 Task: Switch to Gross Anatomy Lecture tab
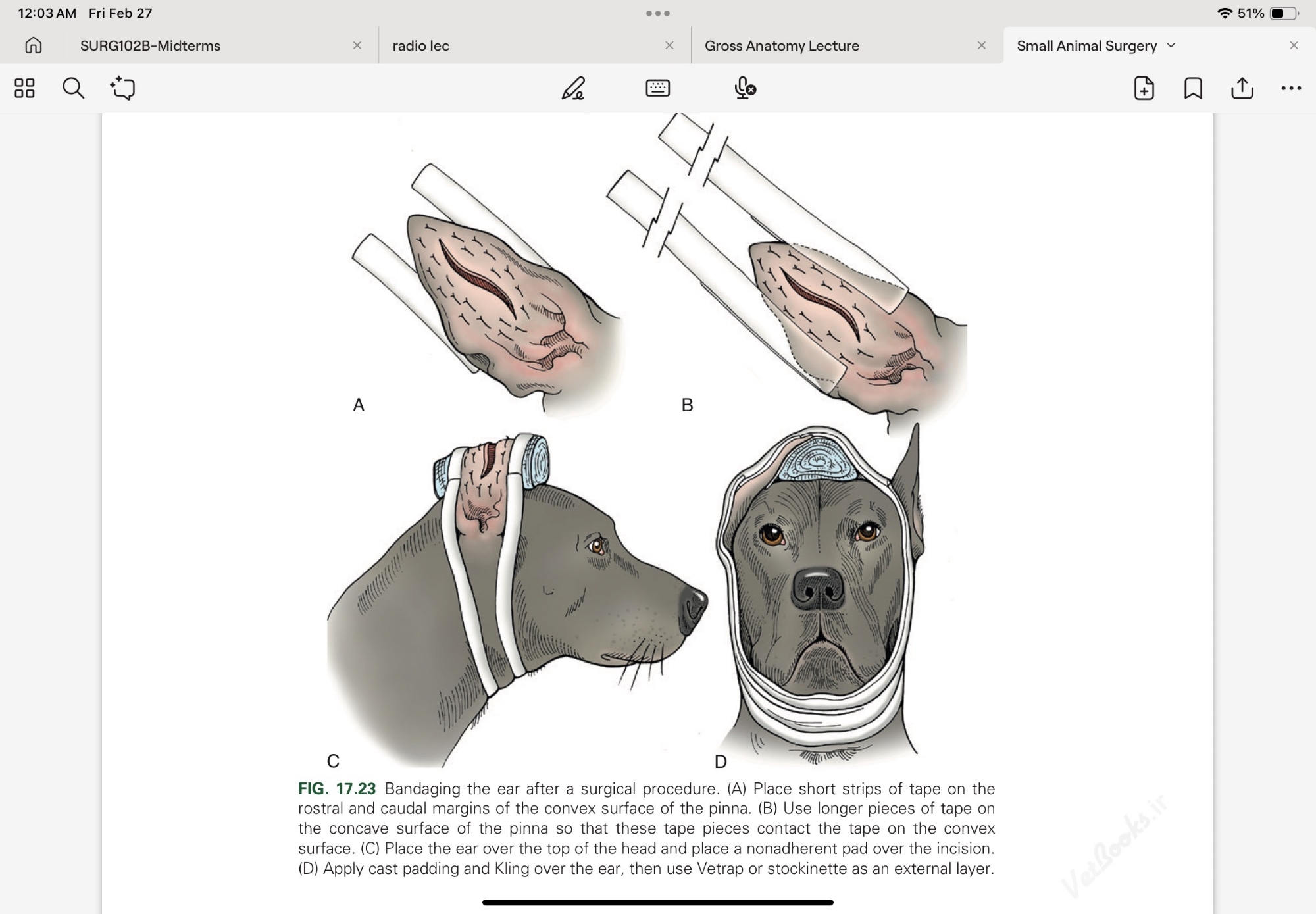tap(782, 46)
